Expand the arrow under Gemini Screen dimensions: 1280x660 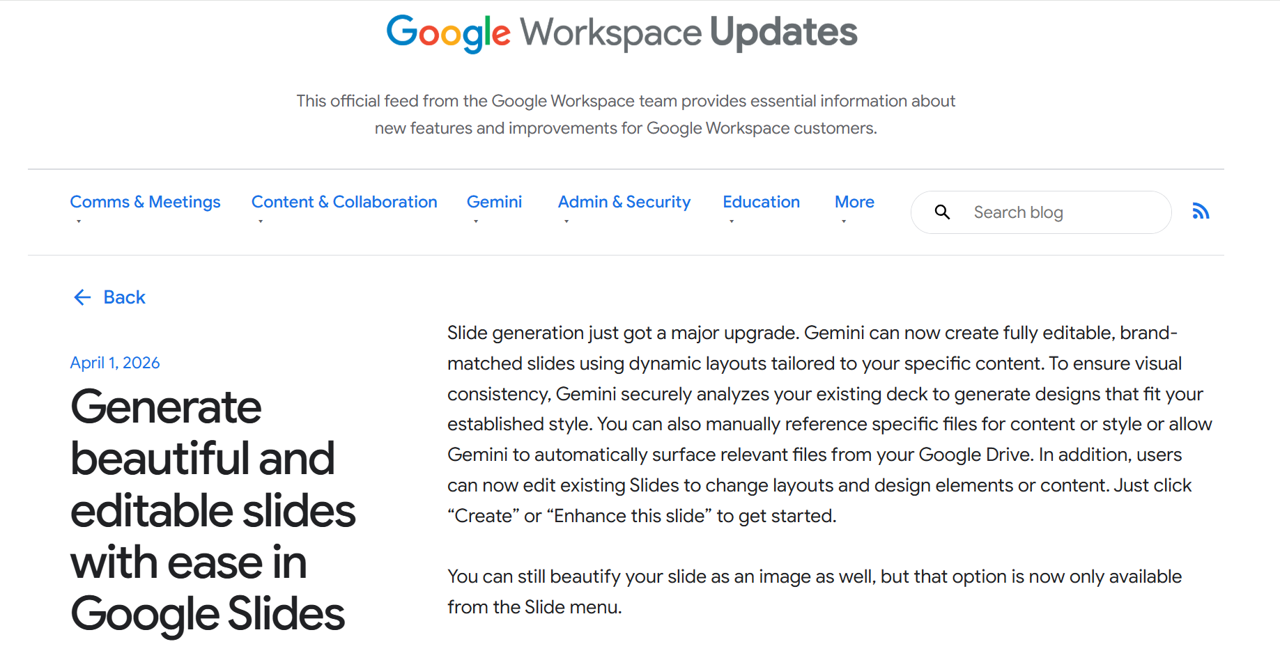(x=475, y=222)
